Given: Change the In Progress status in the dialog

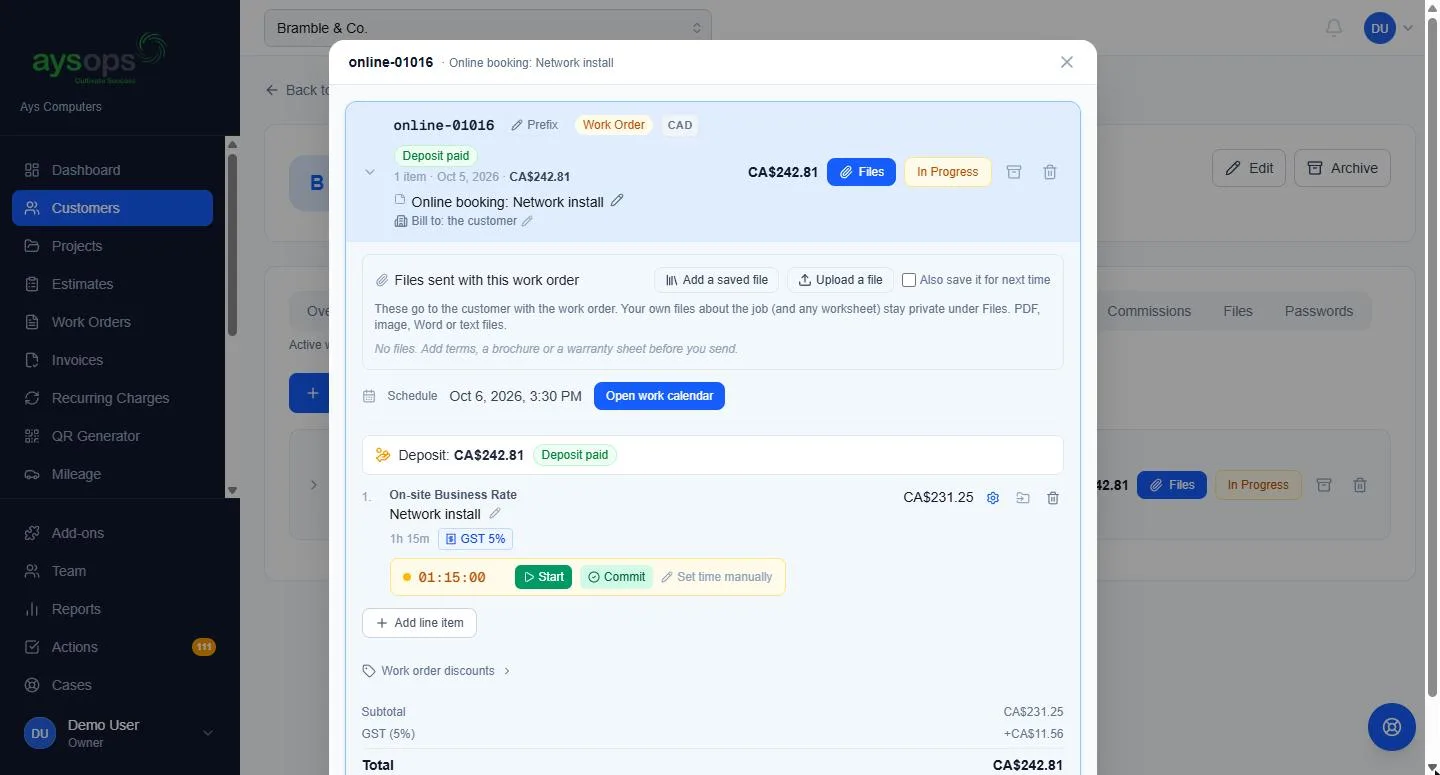Looking at the screenshot, I should (947, 172).
